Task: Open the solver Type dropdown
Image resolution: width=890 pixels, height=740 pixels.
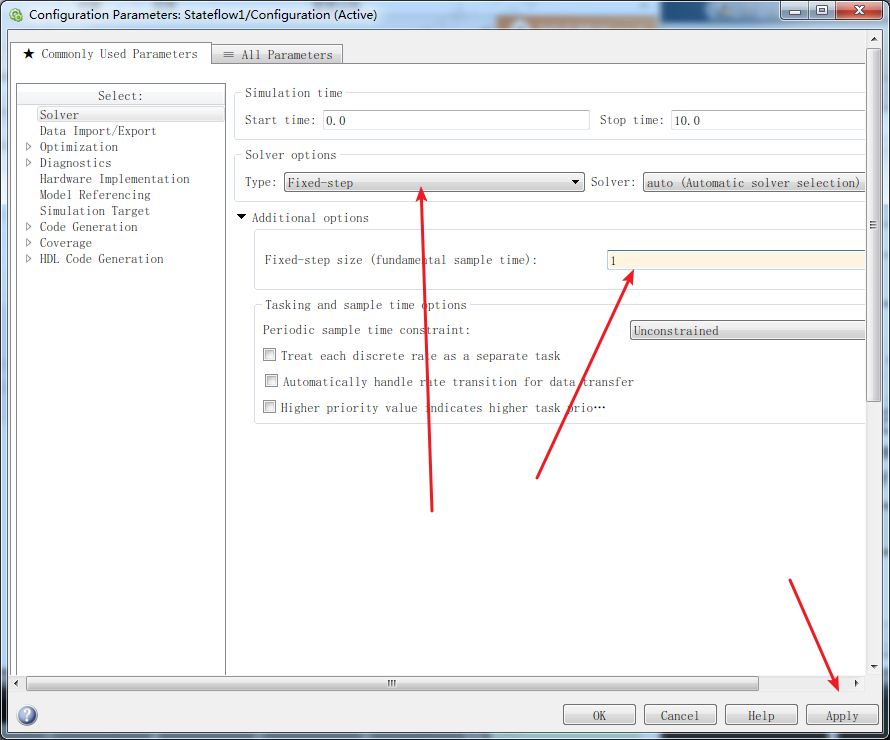Action: 434,182
